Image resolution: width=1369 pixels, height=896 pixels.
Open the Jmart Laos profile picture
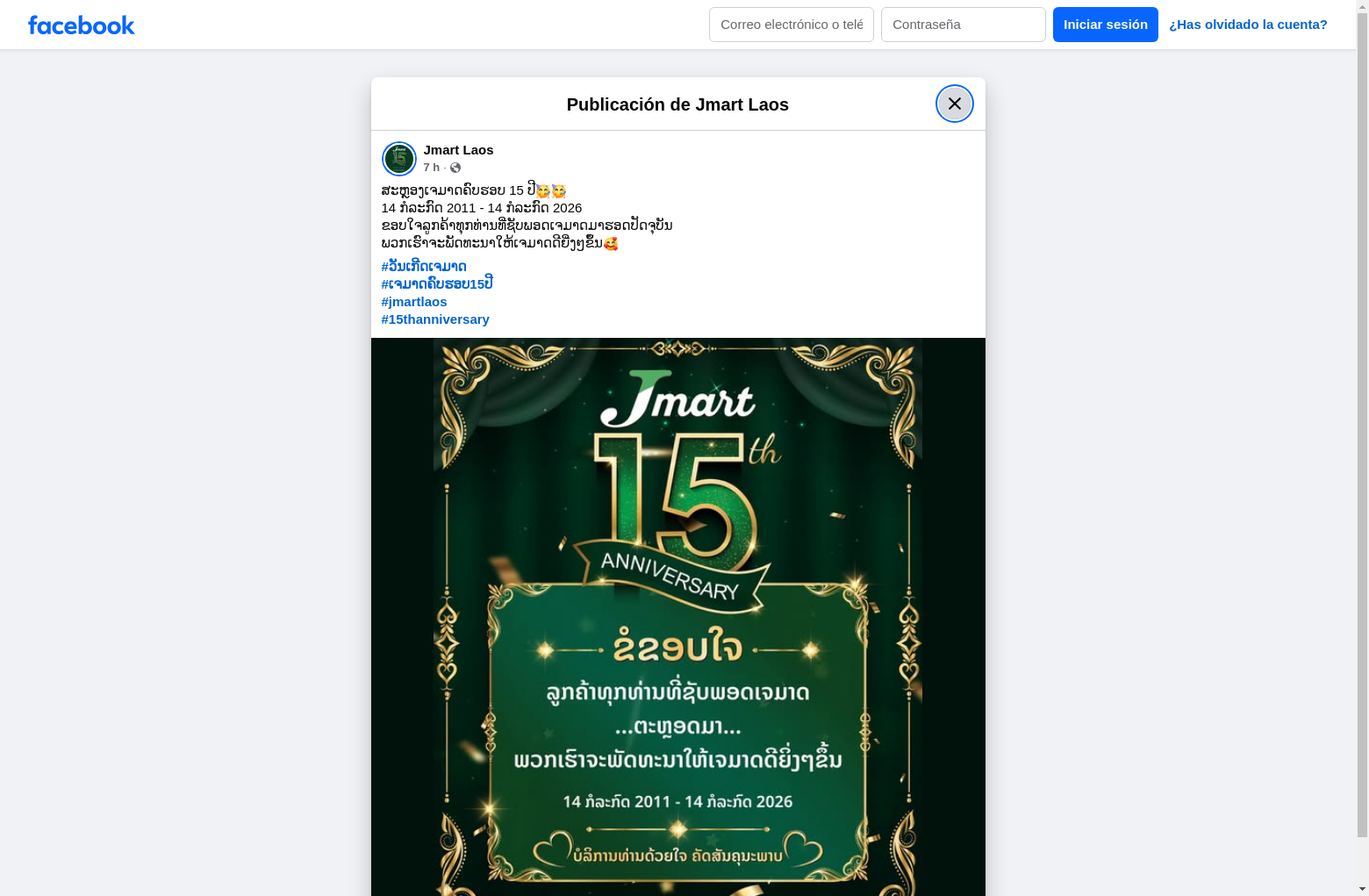(399, 159)
